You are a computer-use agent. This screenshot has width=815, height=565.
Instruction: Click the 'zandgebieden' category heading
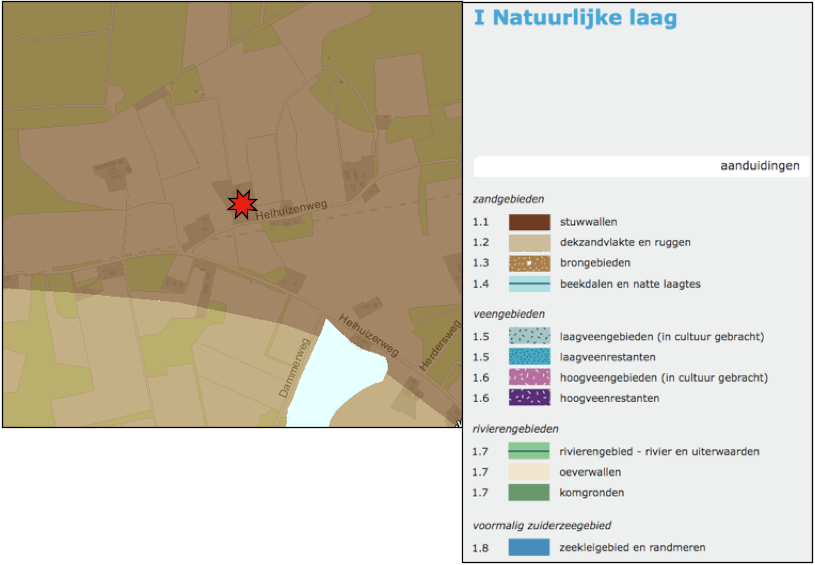click(508, 200)
